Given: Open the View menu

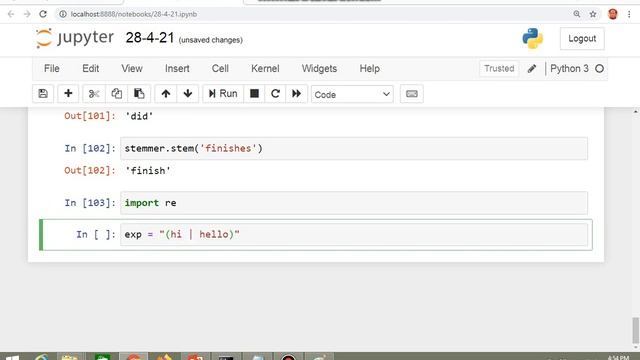Looking at the screenshot, I should pos(132,69).
